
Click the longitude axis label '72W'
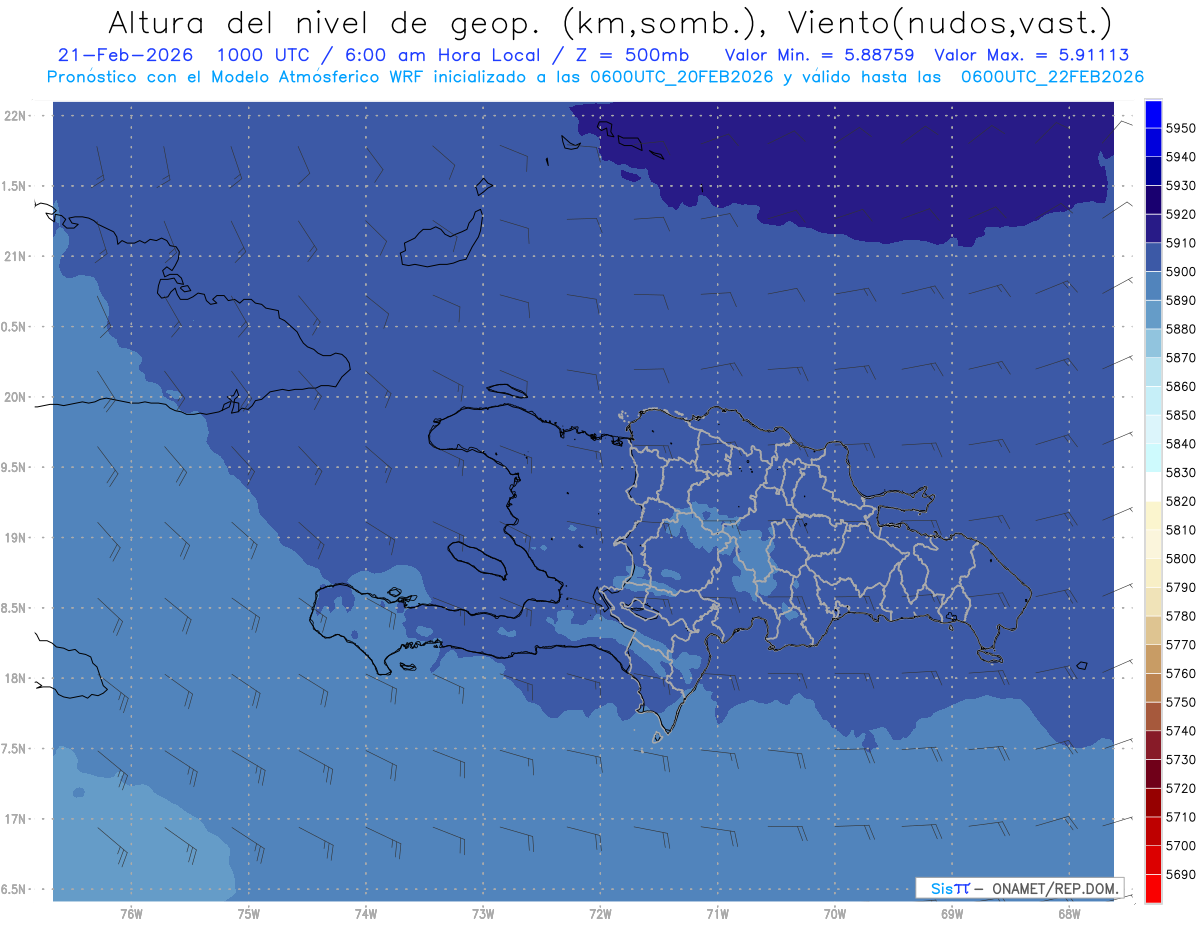(600, 913)
